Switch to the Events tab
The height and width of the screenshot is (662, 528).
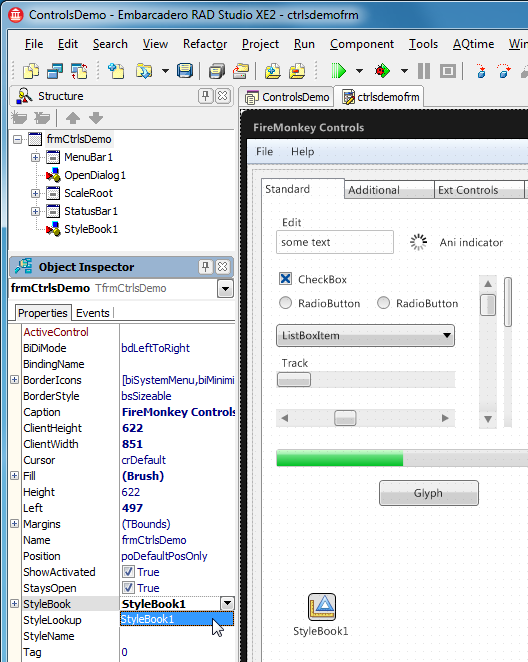point(92,313)
